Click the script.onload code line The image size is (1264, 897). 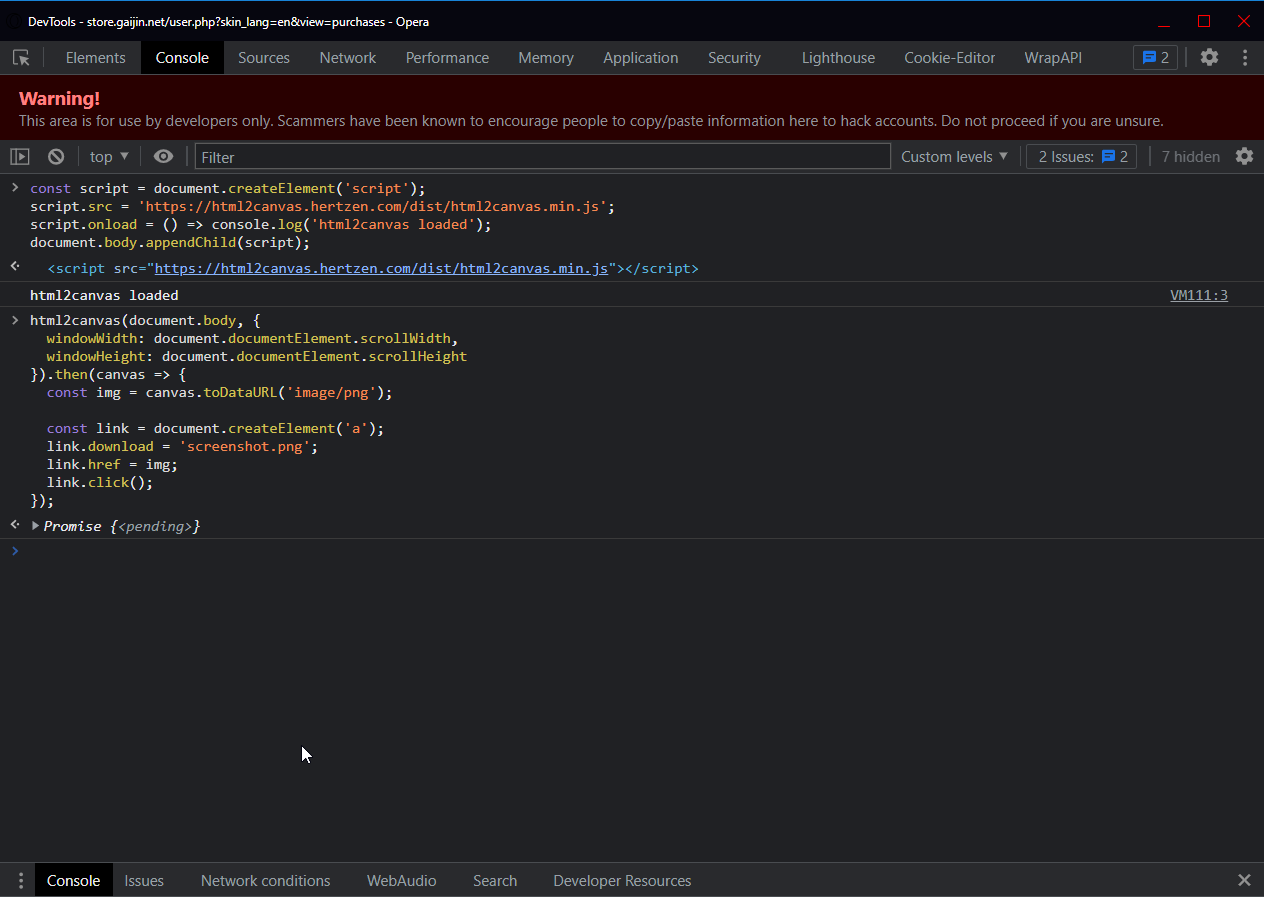[x=261, y=224]
